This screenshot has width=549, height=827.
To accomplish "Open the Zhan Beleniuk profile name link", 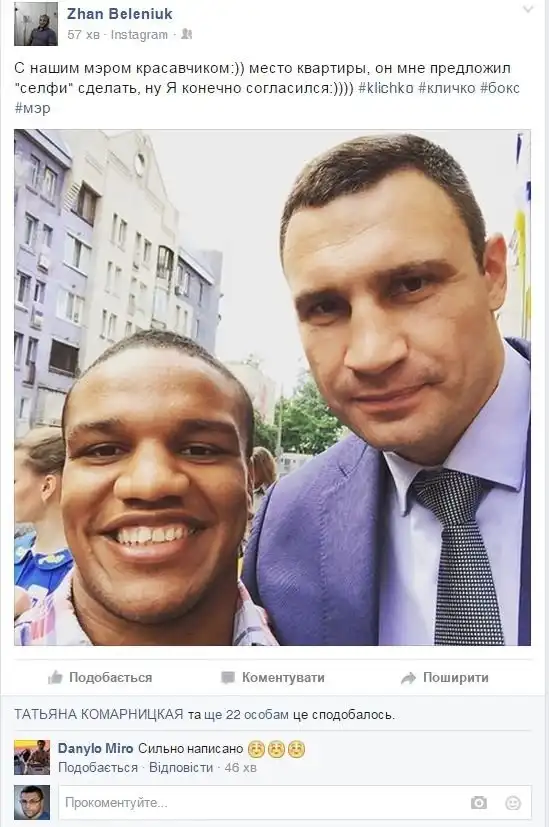I will point(120,14).
